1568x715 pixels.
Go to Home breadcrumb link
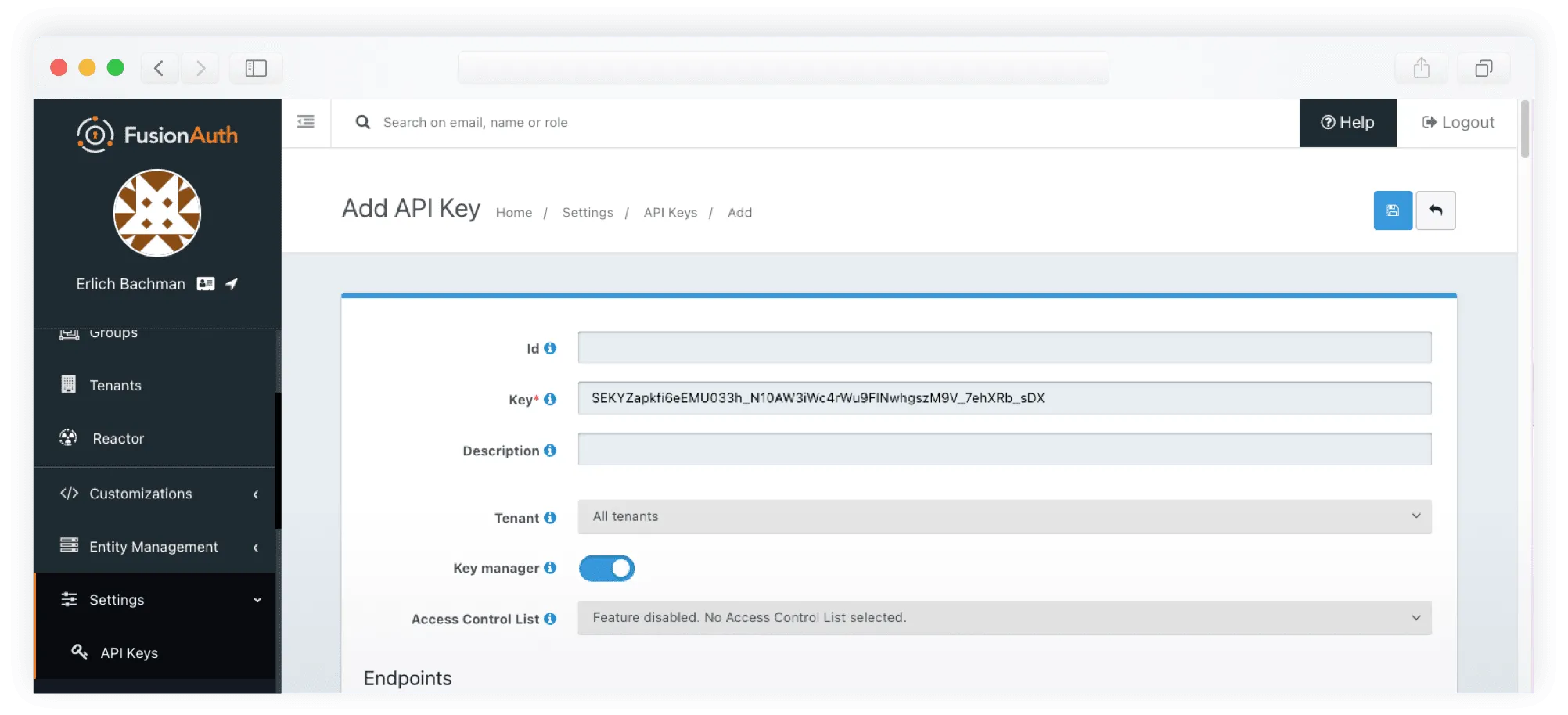[514, 213]
